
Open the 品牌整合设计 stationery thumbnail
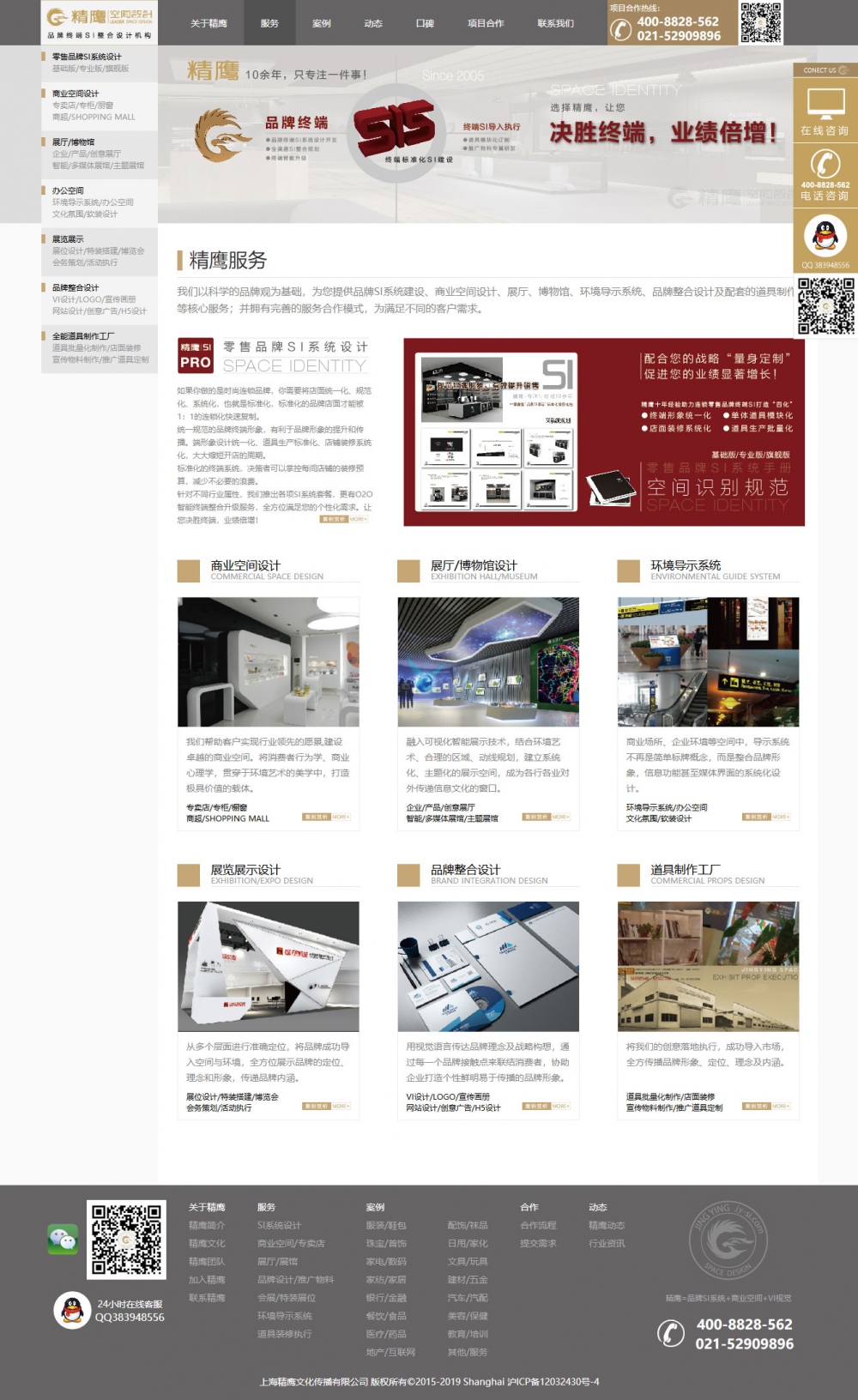(488, 966)
